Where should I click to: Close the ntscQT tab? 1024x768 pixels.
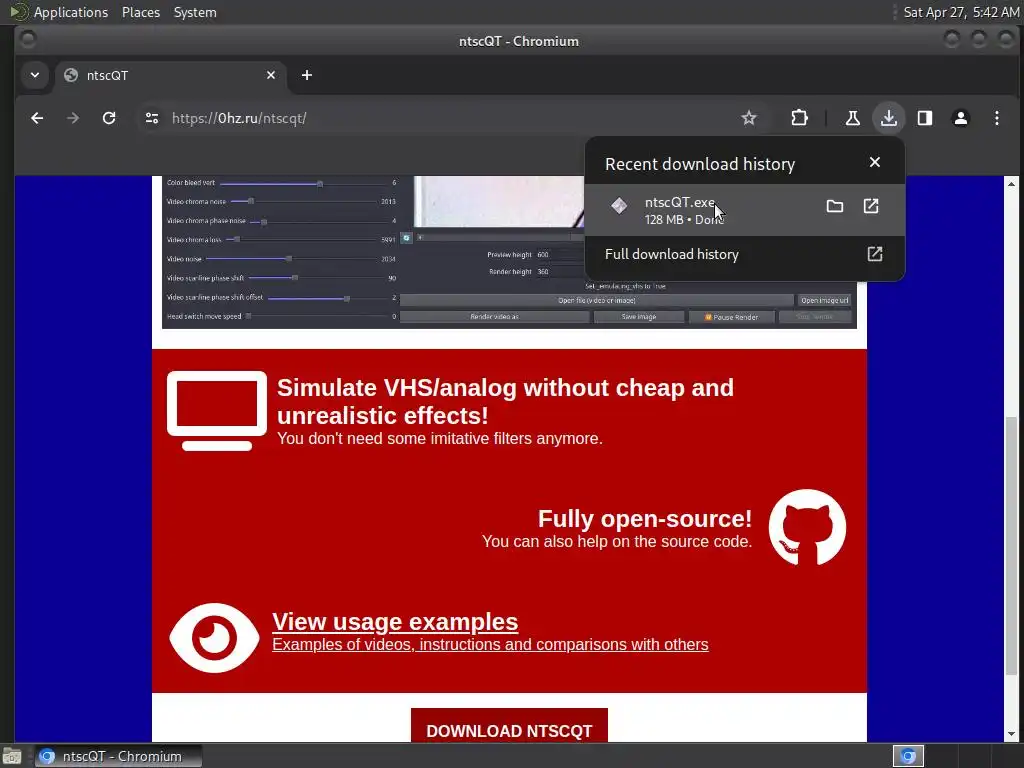(x=271, y=75)
